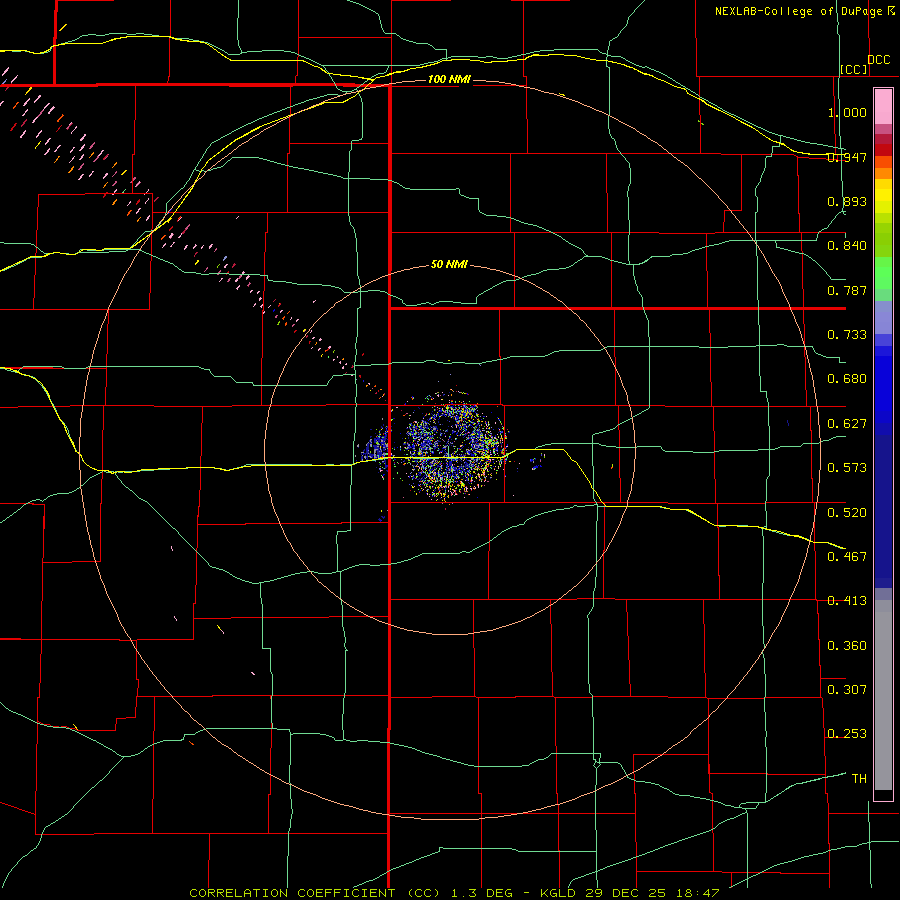Click the 0.573 scale value
The image size is (900, 900).
click(x=847, y=468)
